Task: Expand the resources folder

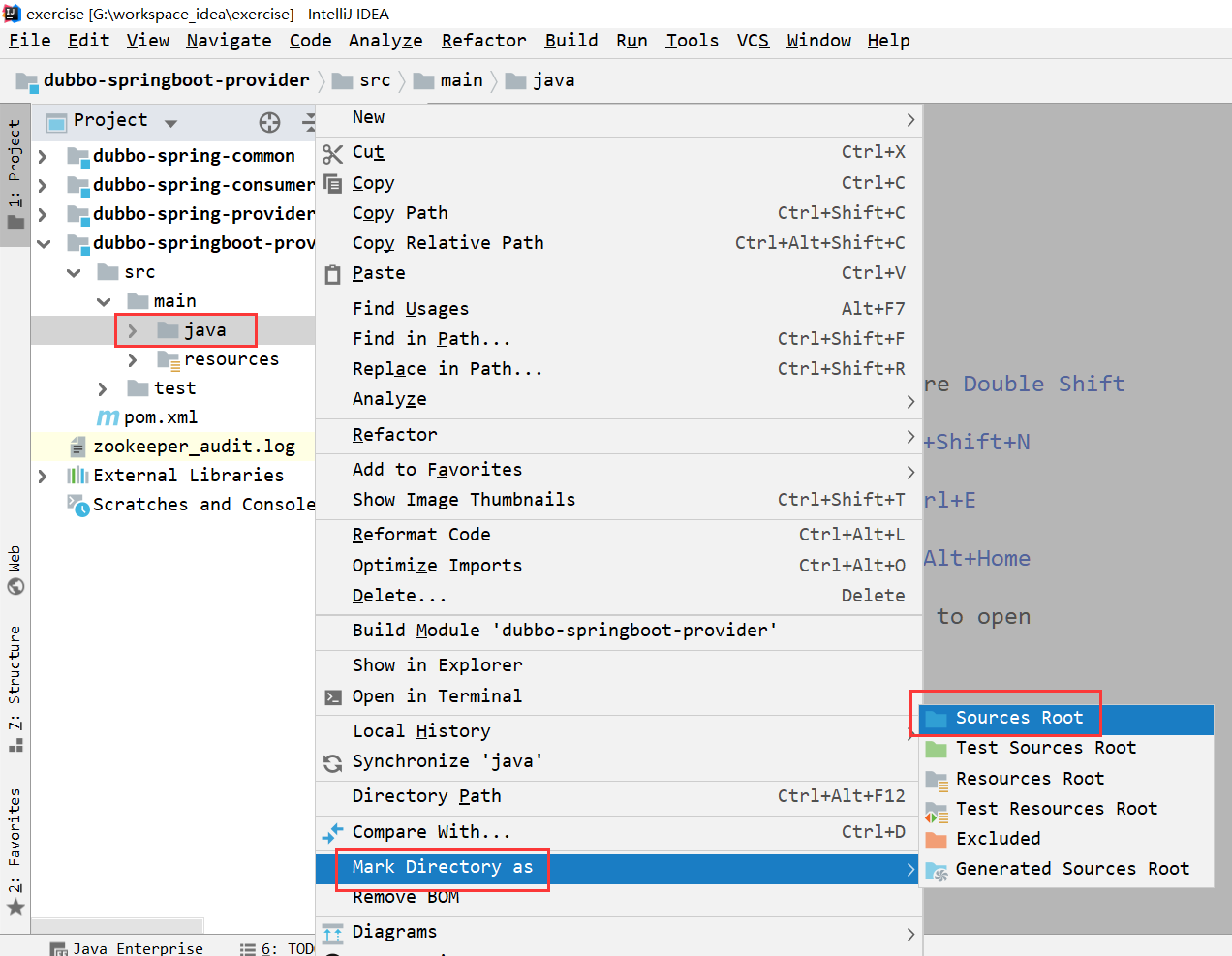Action: 133,359
